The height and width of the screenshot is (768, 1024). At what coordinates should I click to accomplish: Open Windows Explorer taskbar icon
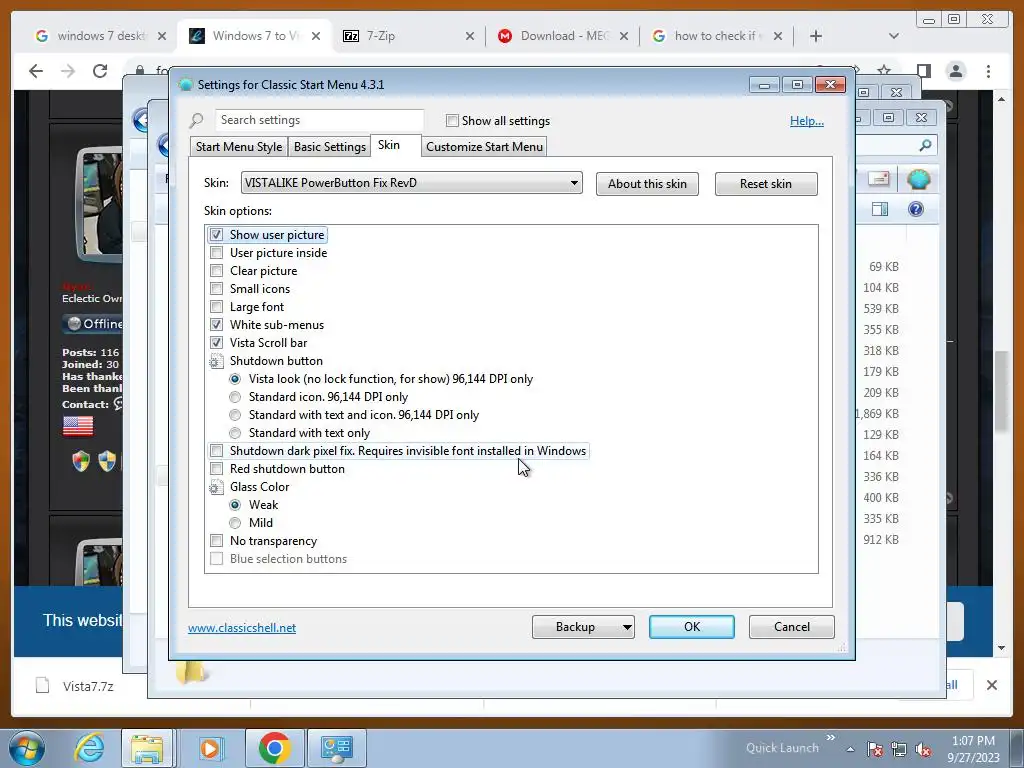click(x=147, y=748)
